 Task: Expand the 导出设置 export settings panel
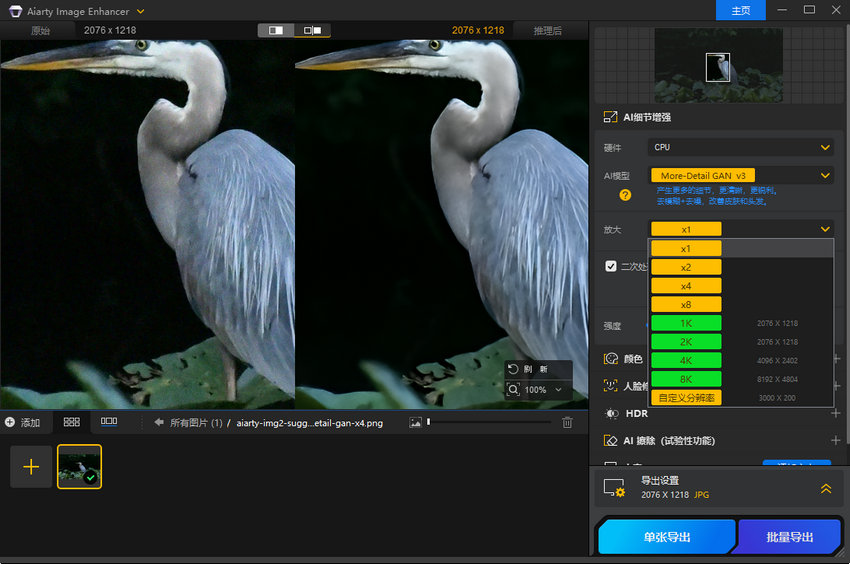pyautogui.click(x=825, y=488)
